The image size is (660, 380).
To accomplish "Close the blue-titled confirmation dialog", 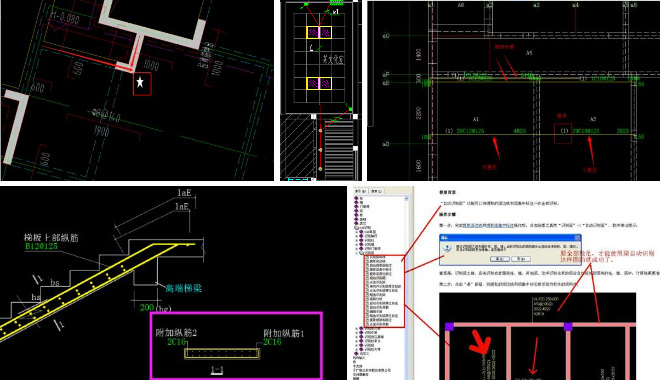I will tap(577, 238).
